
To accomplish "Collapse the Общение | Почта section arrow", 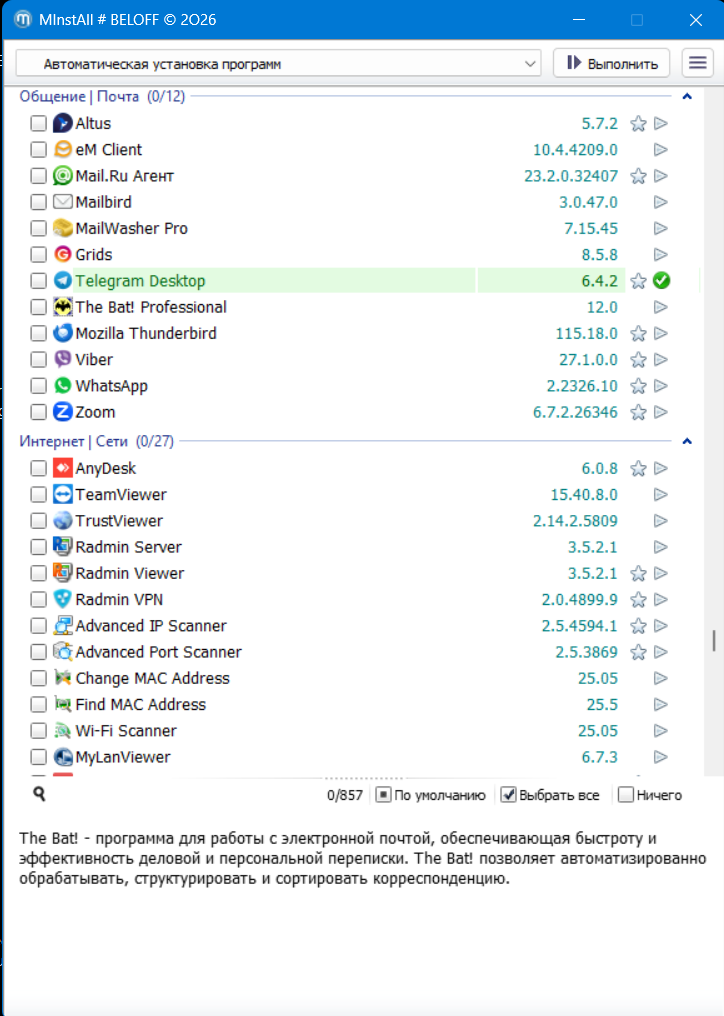I will (687, 97).
